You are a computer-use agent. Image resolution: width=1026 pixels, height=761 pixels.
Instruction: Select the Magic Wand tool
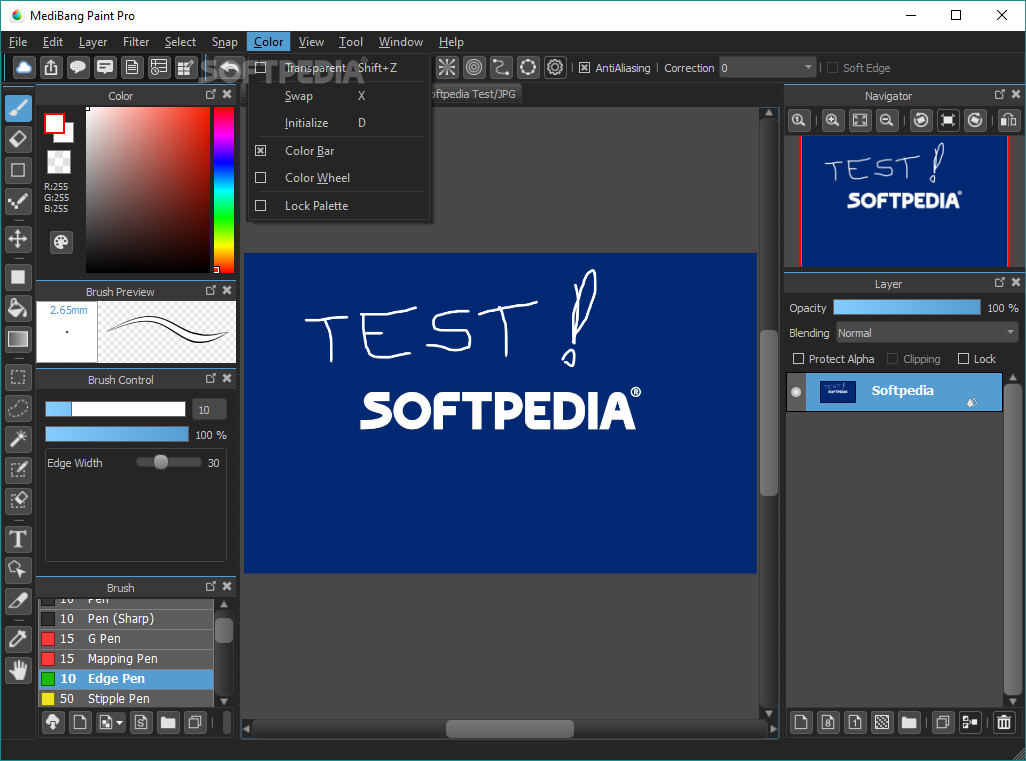click(x=18, y=438)
